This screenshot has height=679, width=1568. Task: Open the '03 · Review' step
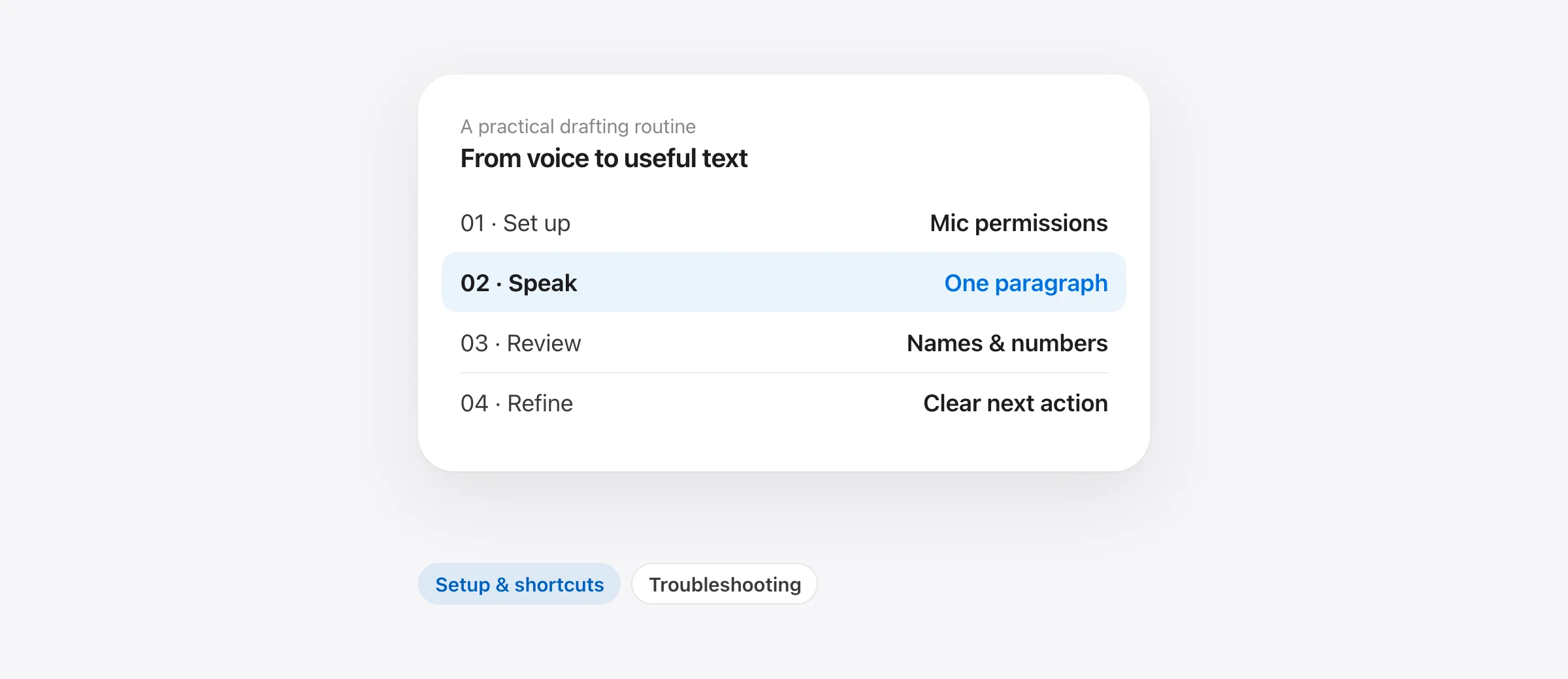pos(784,343)
